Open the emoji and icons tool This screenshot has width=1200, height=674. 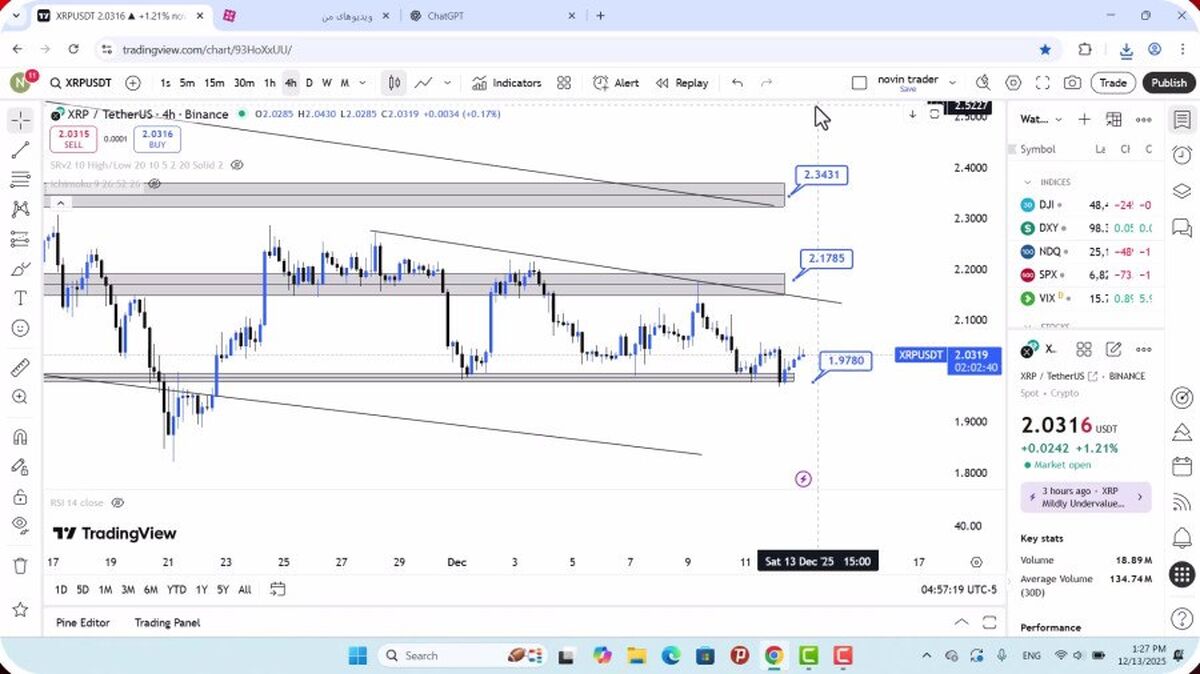pos(20,328)
